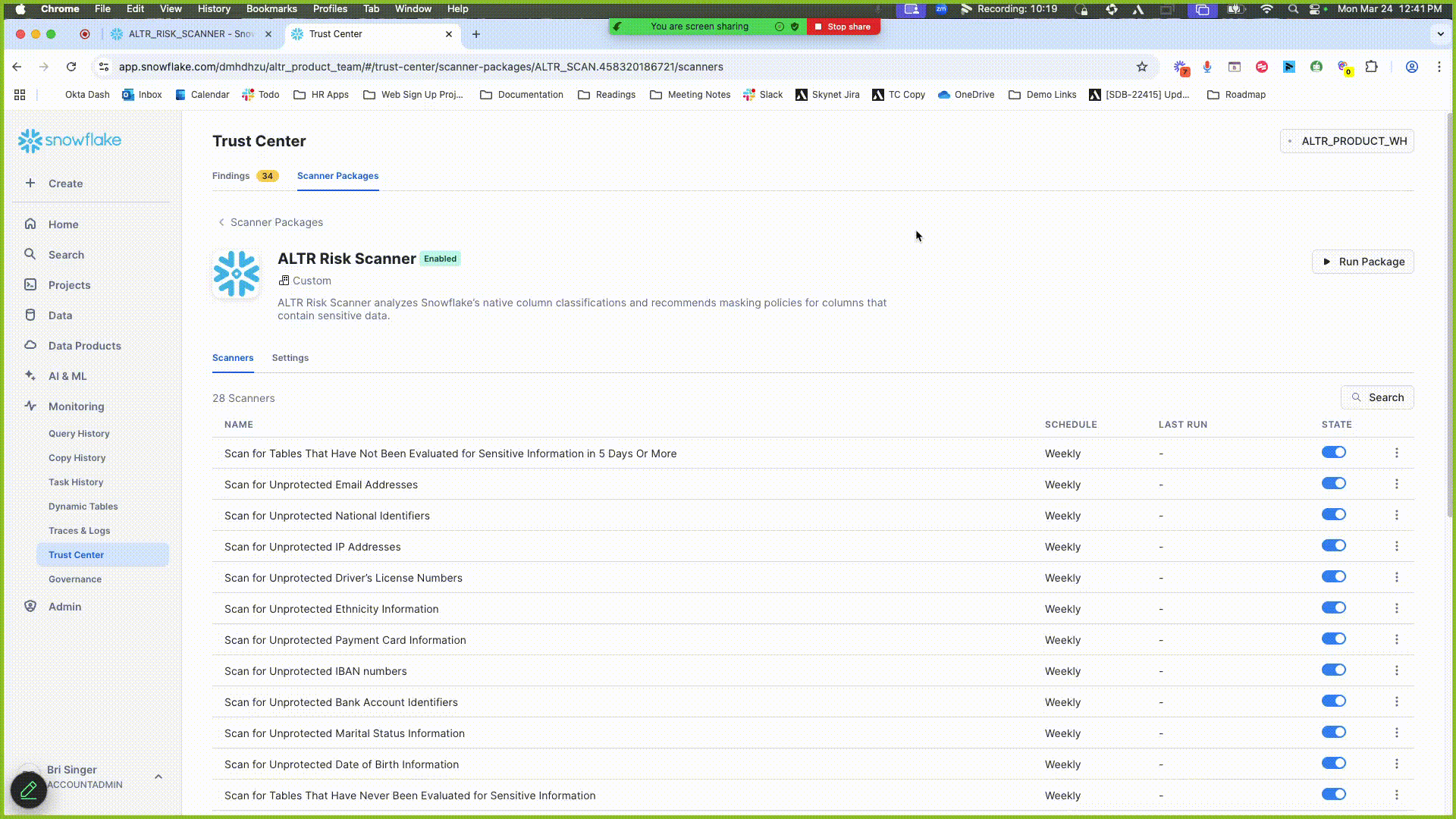Disable the Scan for Unprotected IBAN numbers scanner
This screenshot has width=1456, height=819.
pyautogui.click(x=1334, y=670)
